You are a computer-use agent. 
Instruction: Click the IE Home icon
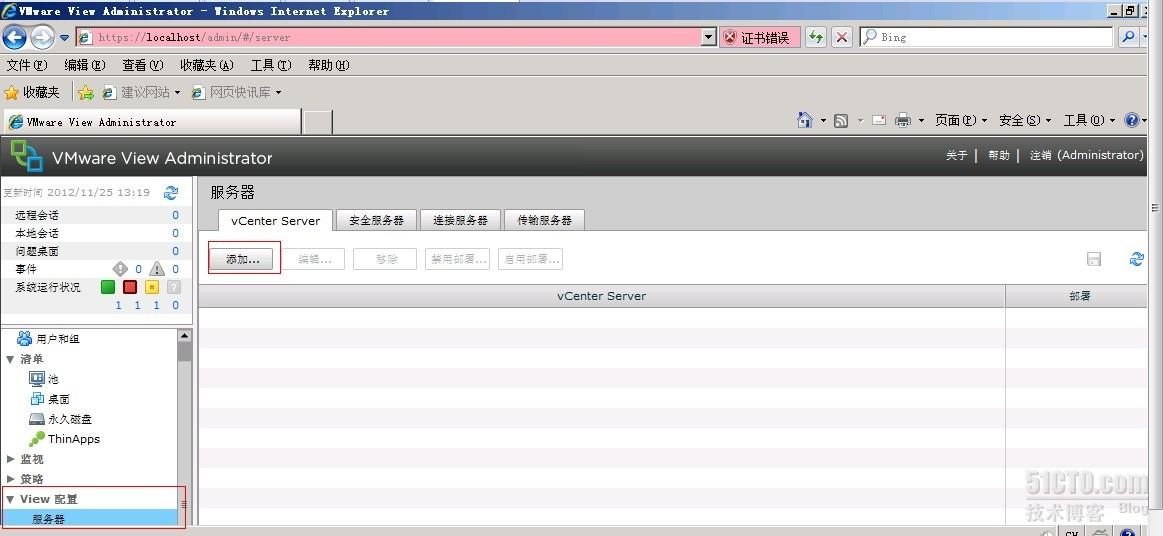coord(805,120)
